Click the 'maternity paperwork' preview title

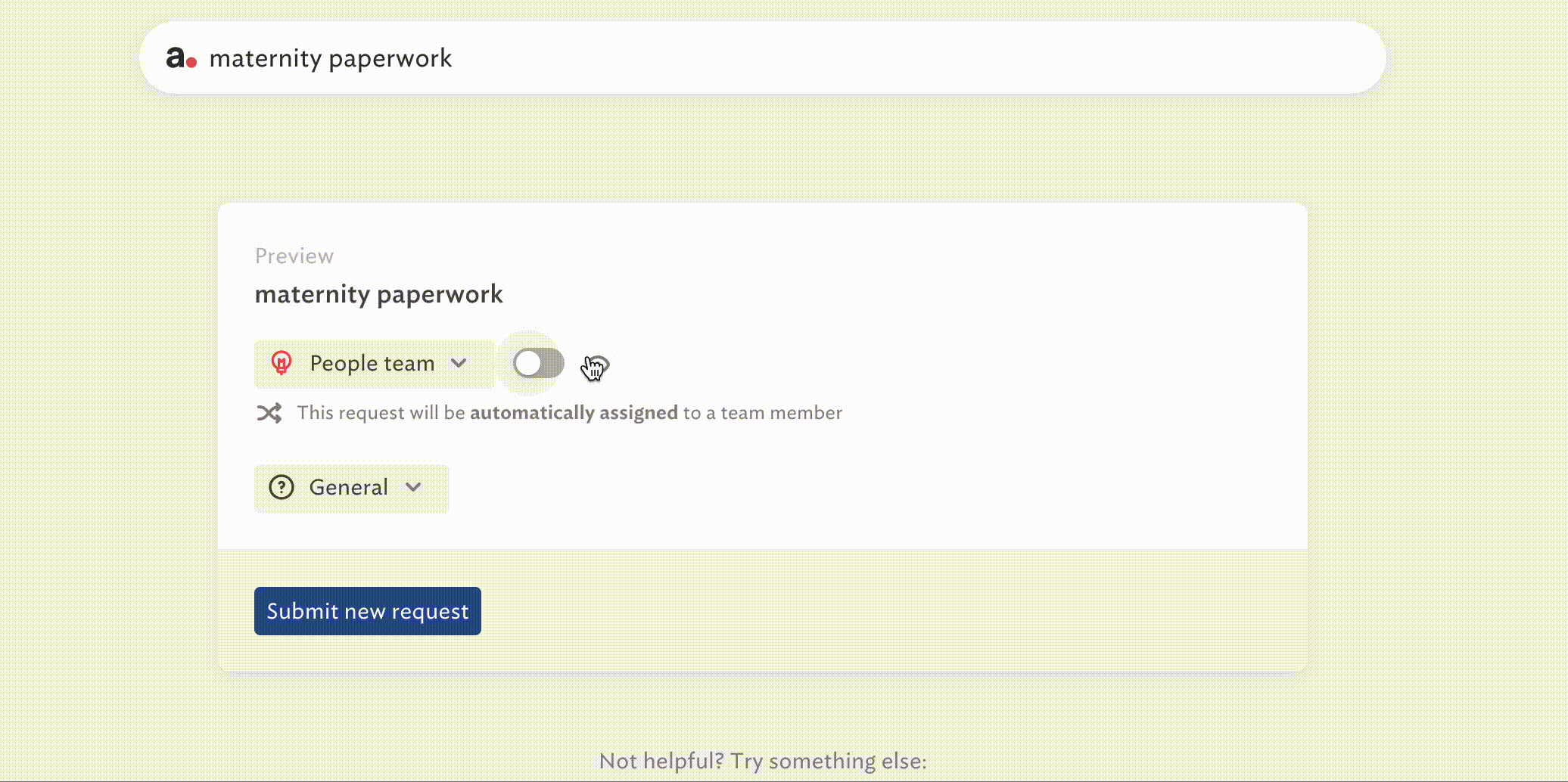pos(378,294)
